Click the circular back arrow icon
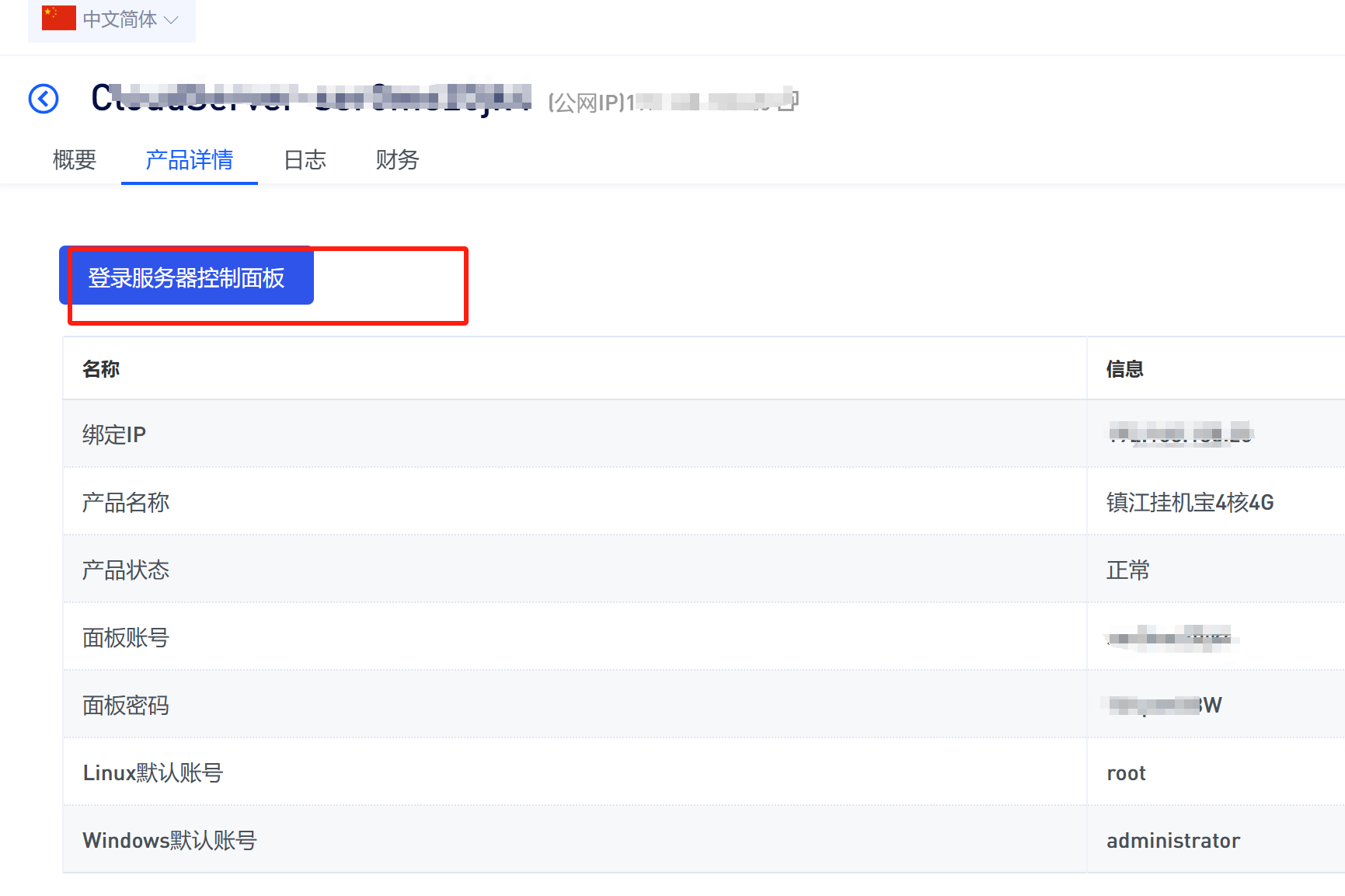Image resolution: width=1345 pixels, height=896 pixels. click(44, 99)
